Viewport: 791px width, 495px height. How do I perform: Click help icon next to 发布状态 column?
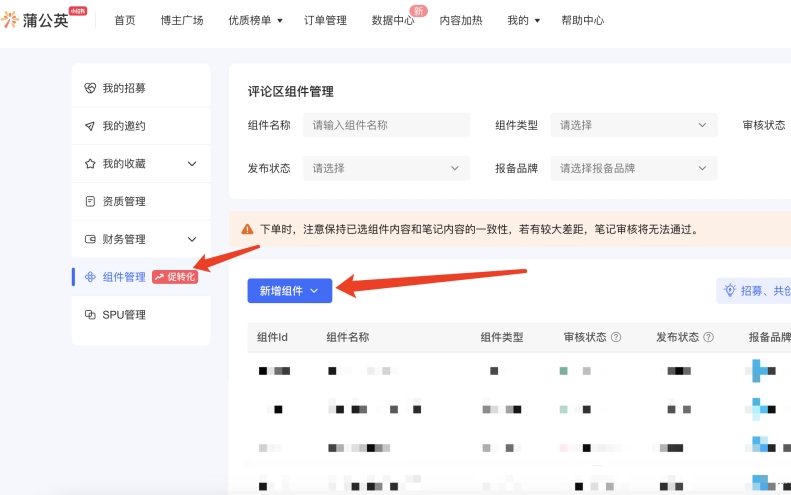(x=708, y=337)
